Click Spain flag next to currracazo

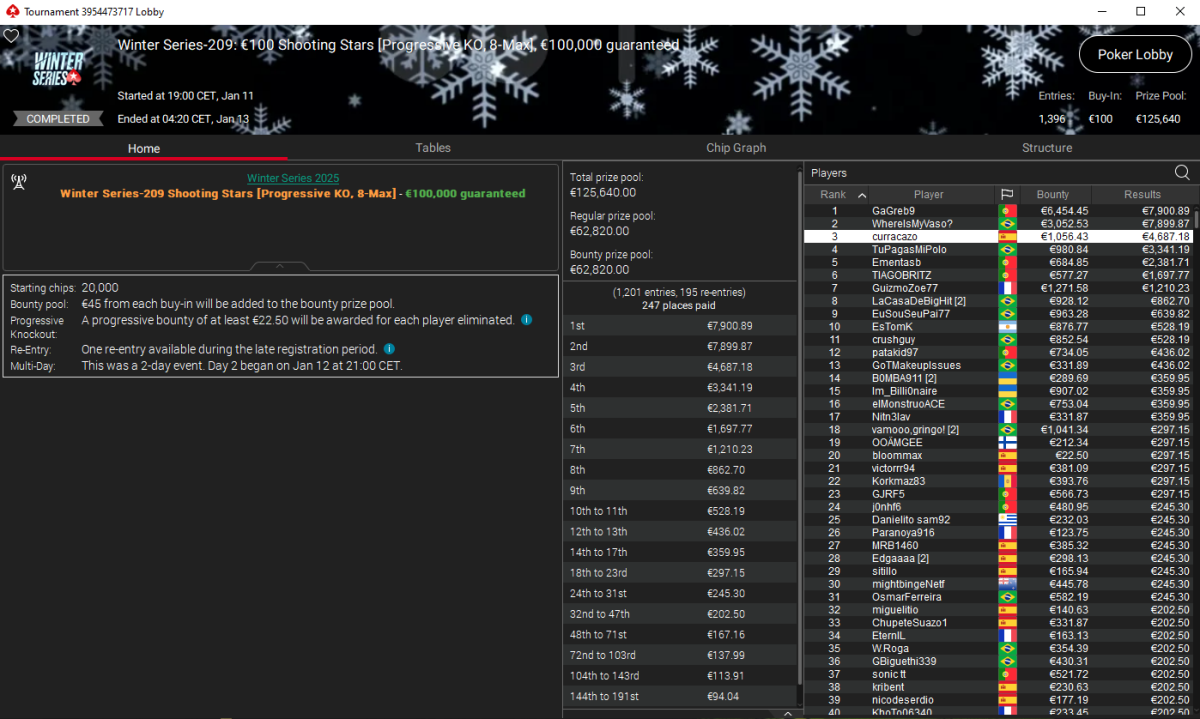[x=1006, y=236]
